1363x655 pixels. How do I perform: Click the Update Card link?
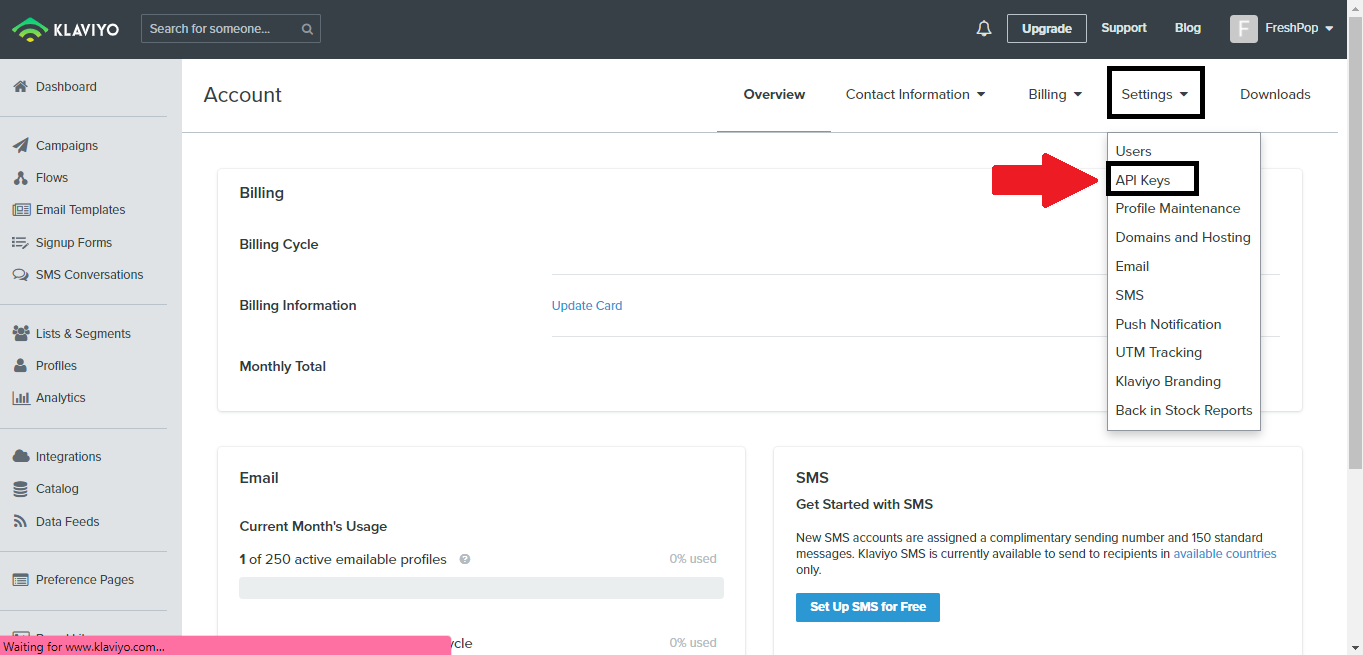[x=587, y=306]
